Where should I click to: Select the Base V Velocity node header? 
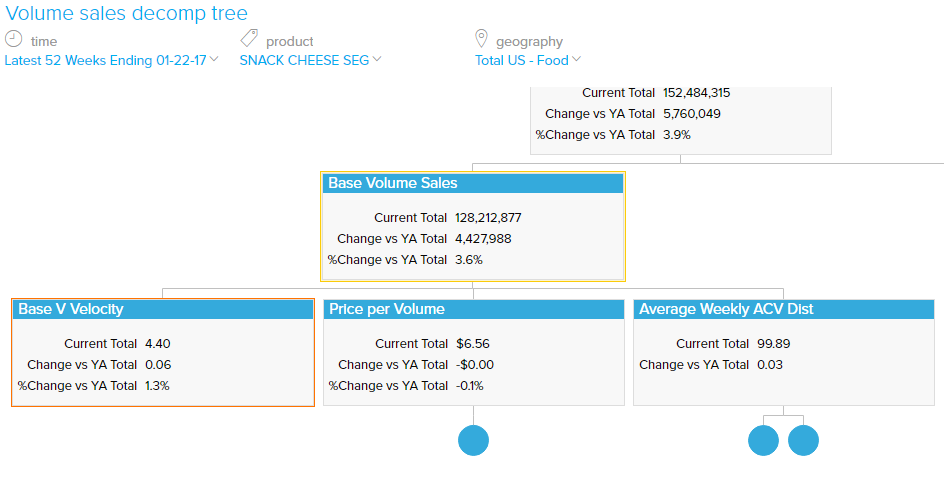click(x=163, y=309)
